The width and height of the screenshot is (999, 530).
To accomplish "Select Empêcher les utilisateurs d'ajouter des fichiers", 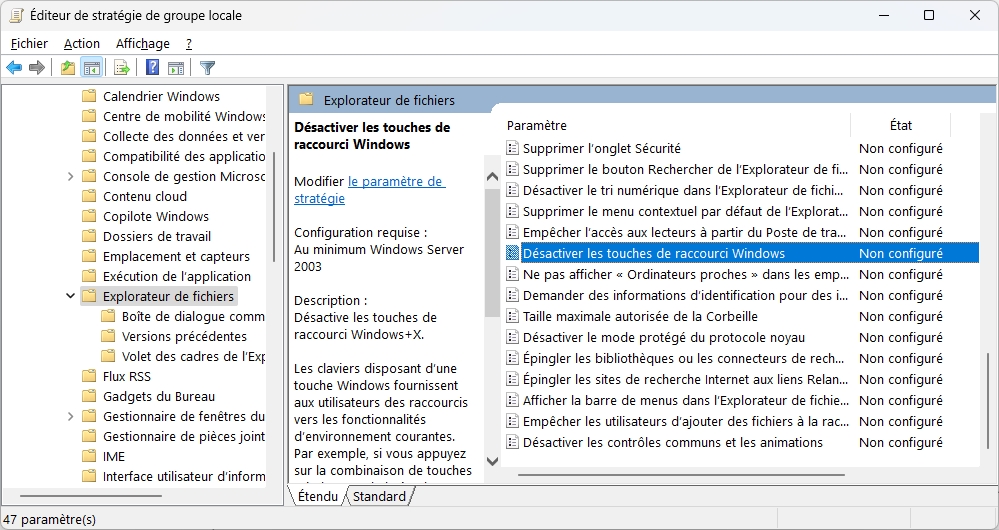I will pos(686,422).
